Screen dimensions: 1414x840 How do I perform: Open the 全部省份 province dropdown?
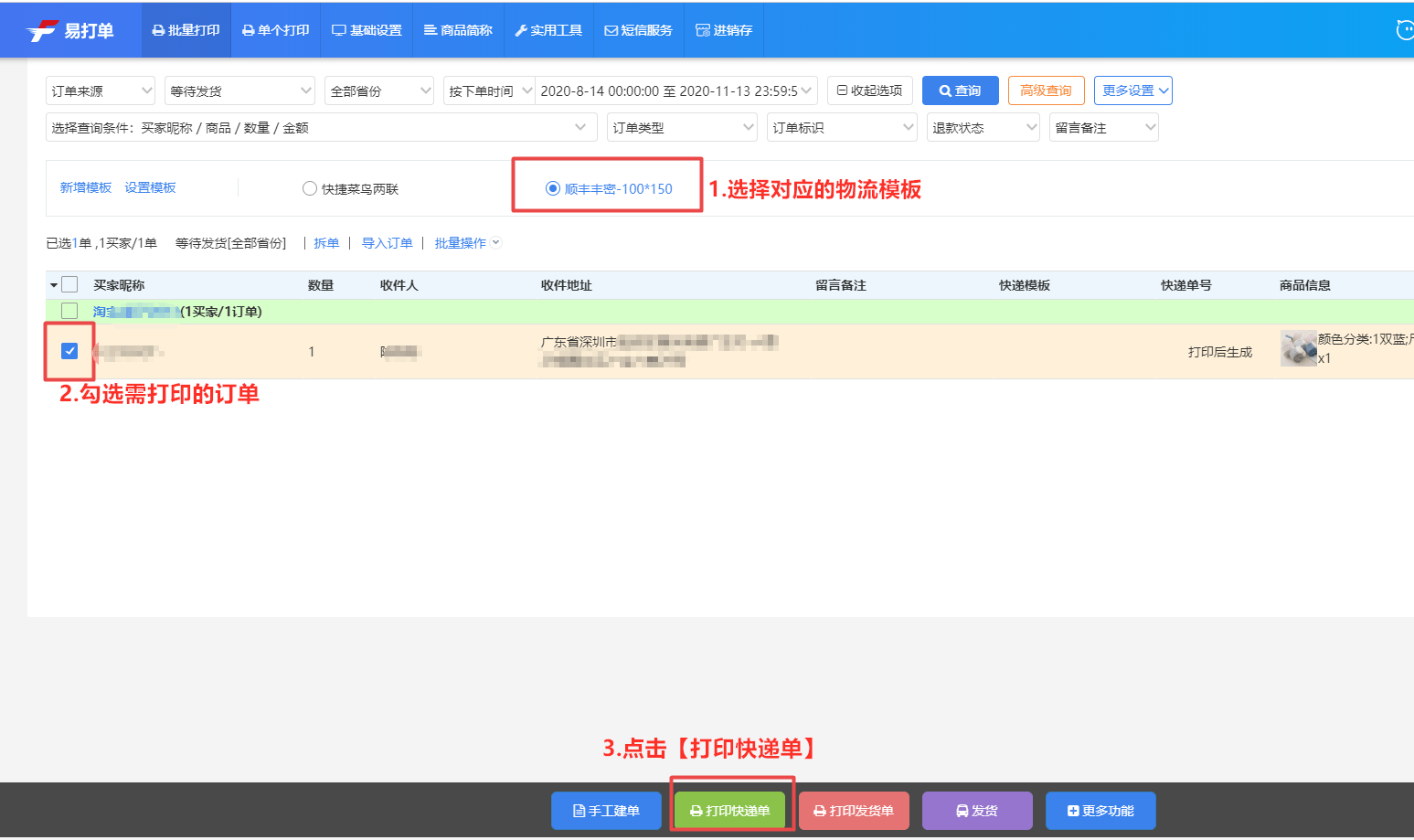pos(379,90)
